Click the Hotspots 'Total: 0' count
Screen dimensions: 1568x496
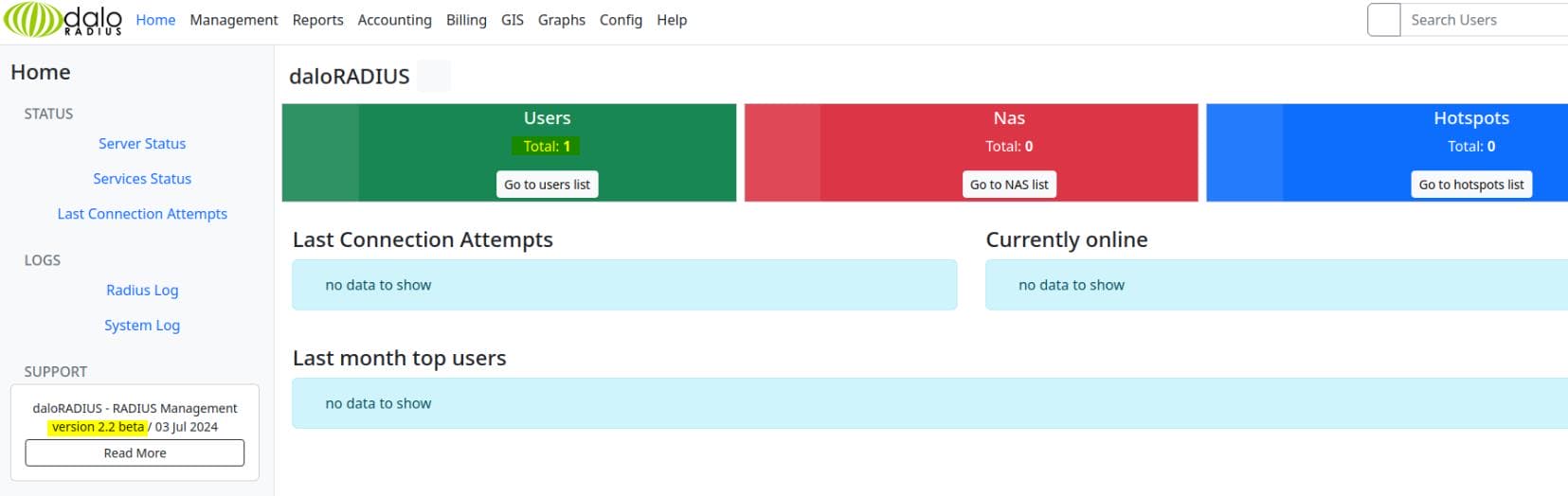[x=1471, y=147]
